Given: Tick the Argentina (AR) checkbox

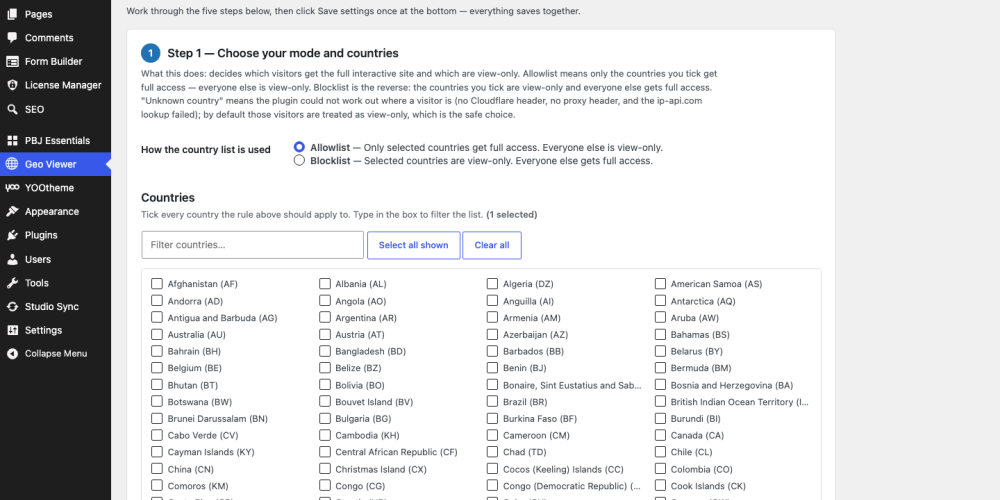Looking at the screenshot, I should click(x=325, y=318).
